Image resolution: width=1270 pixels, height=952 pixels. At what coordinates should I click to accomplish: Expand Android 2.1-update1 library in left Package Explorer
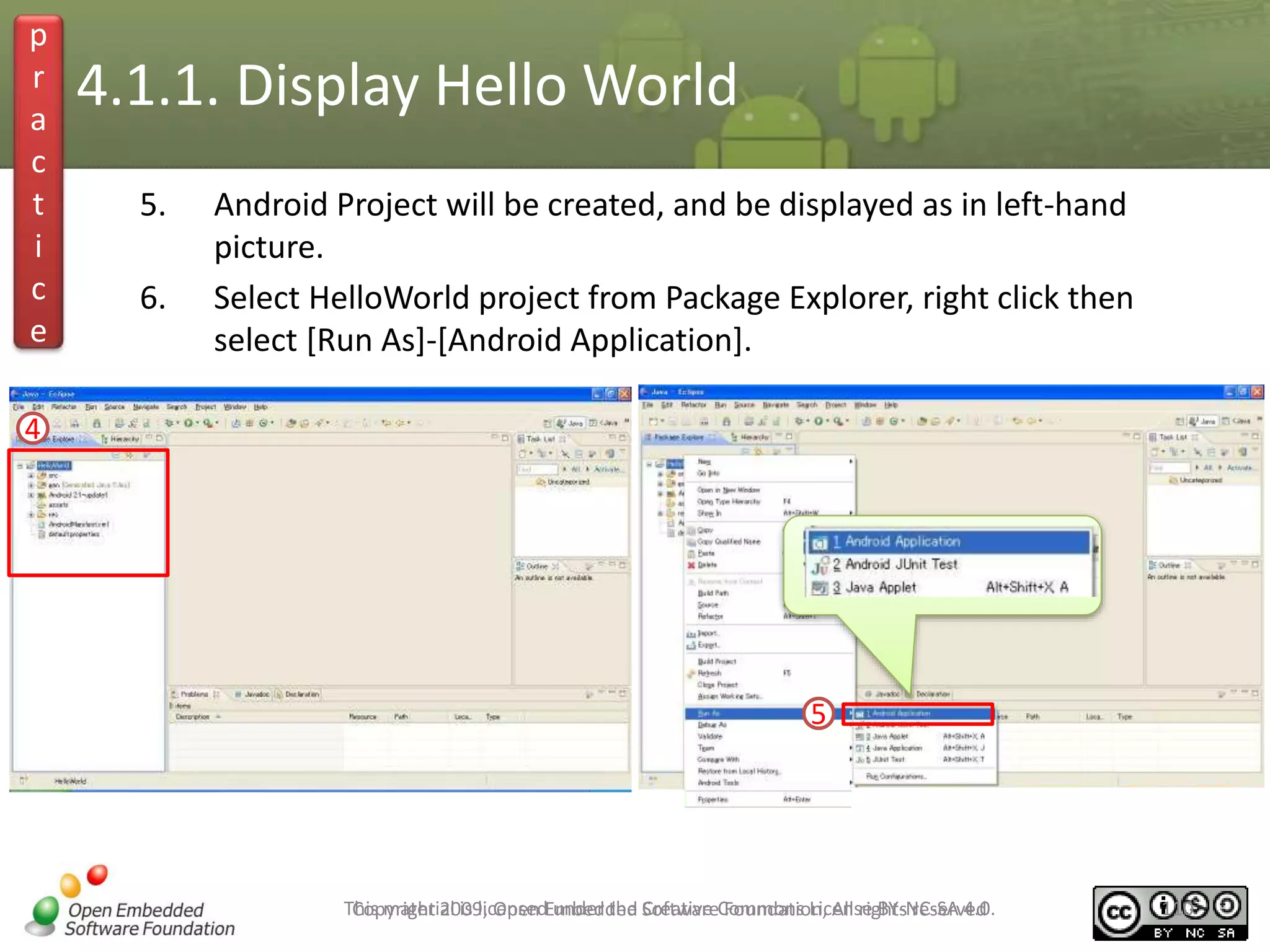pos(30,495)
